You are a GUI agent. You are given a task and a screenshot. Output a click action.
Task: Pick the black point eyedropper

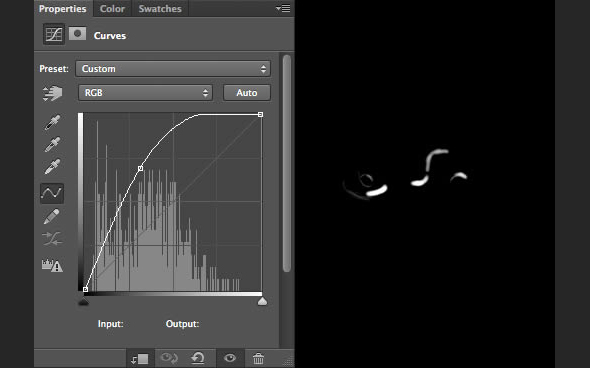(x=52, y=123)
